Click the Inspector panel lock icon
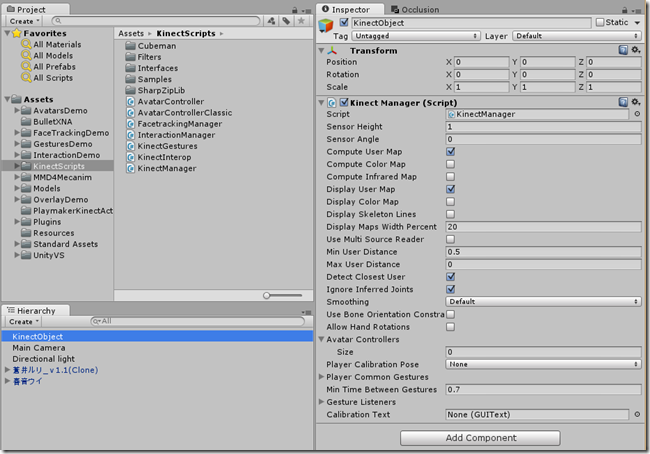Viewport: 650px width, 454px height. [x=625, y=10]
